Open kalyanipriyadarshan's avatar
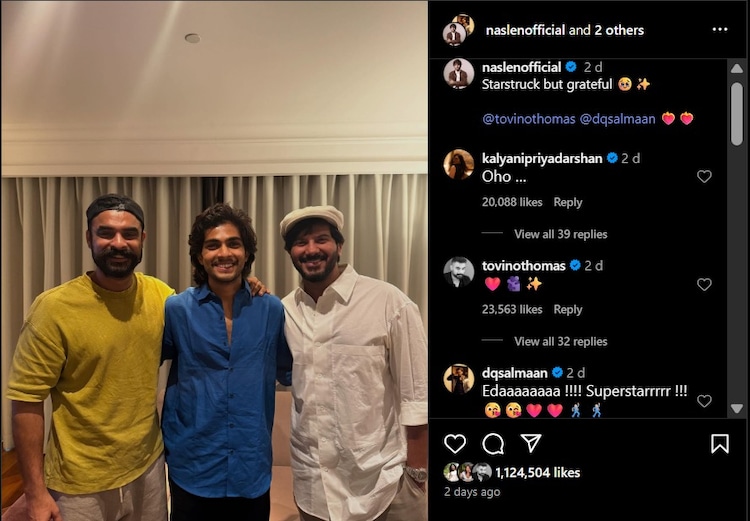 [x=459, y=164]
